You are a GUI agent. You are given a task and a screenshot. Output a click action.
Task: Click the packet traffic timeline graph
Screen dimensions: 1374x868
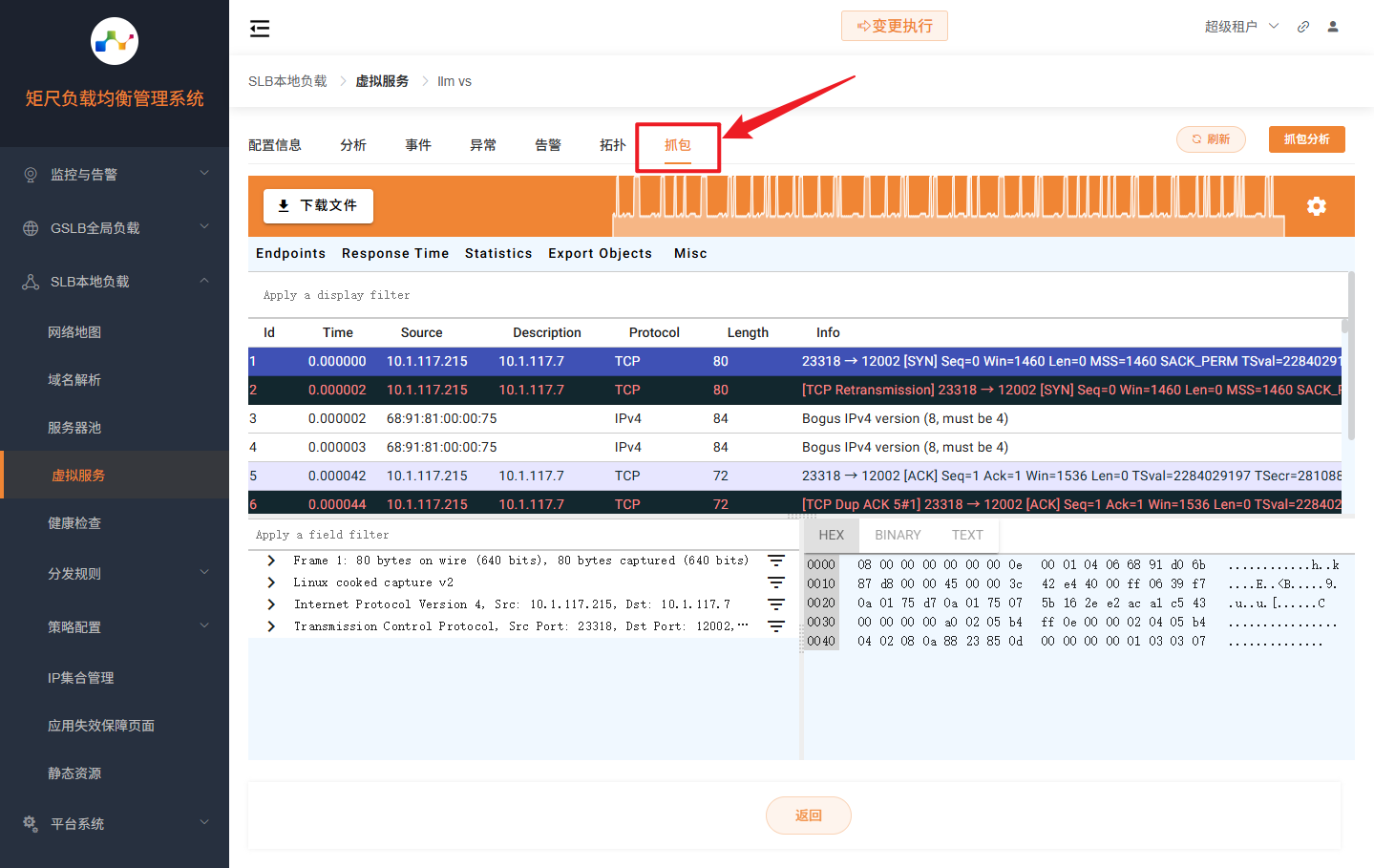pyautogui.click(x=947, y=206)
